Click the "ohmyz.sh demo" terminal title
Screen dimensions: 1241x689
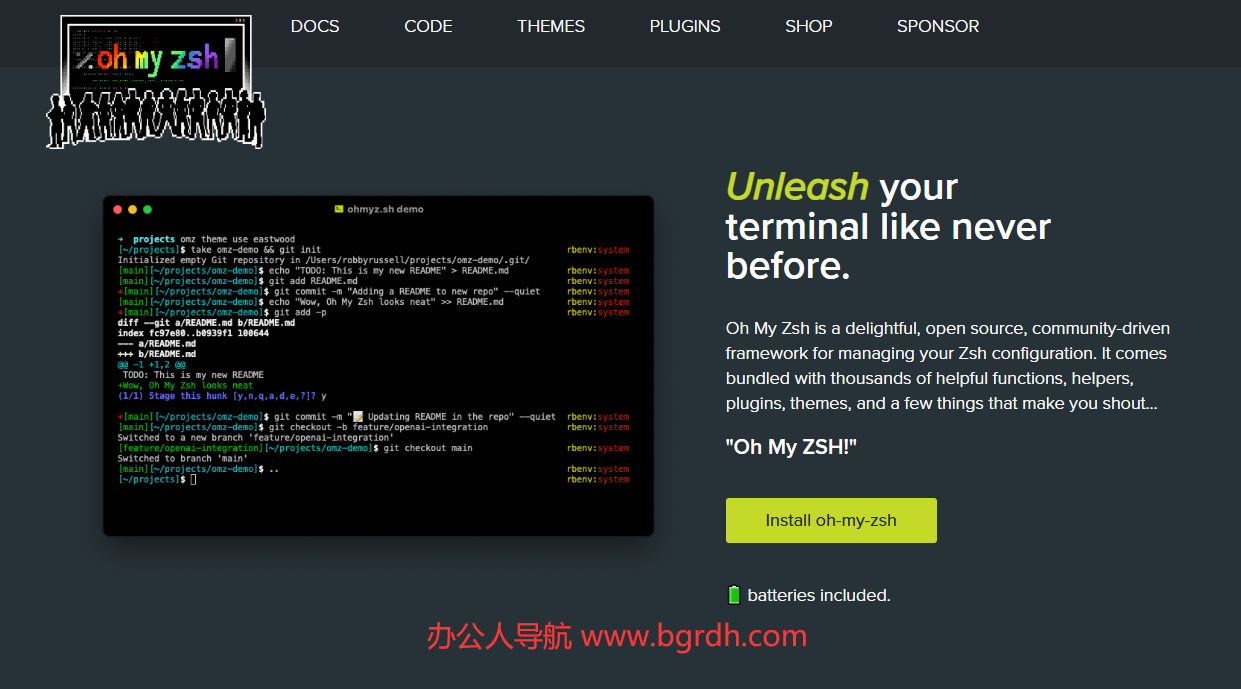point(386,209)
